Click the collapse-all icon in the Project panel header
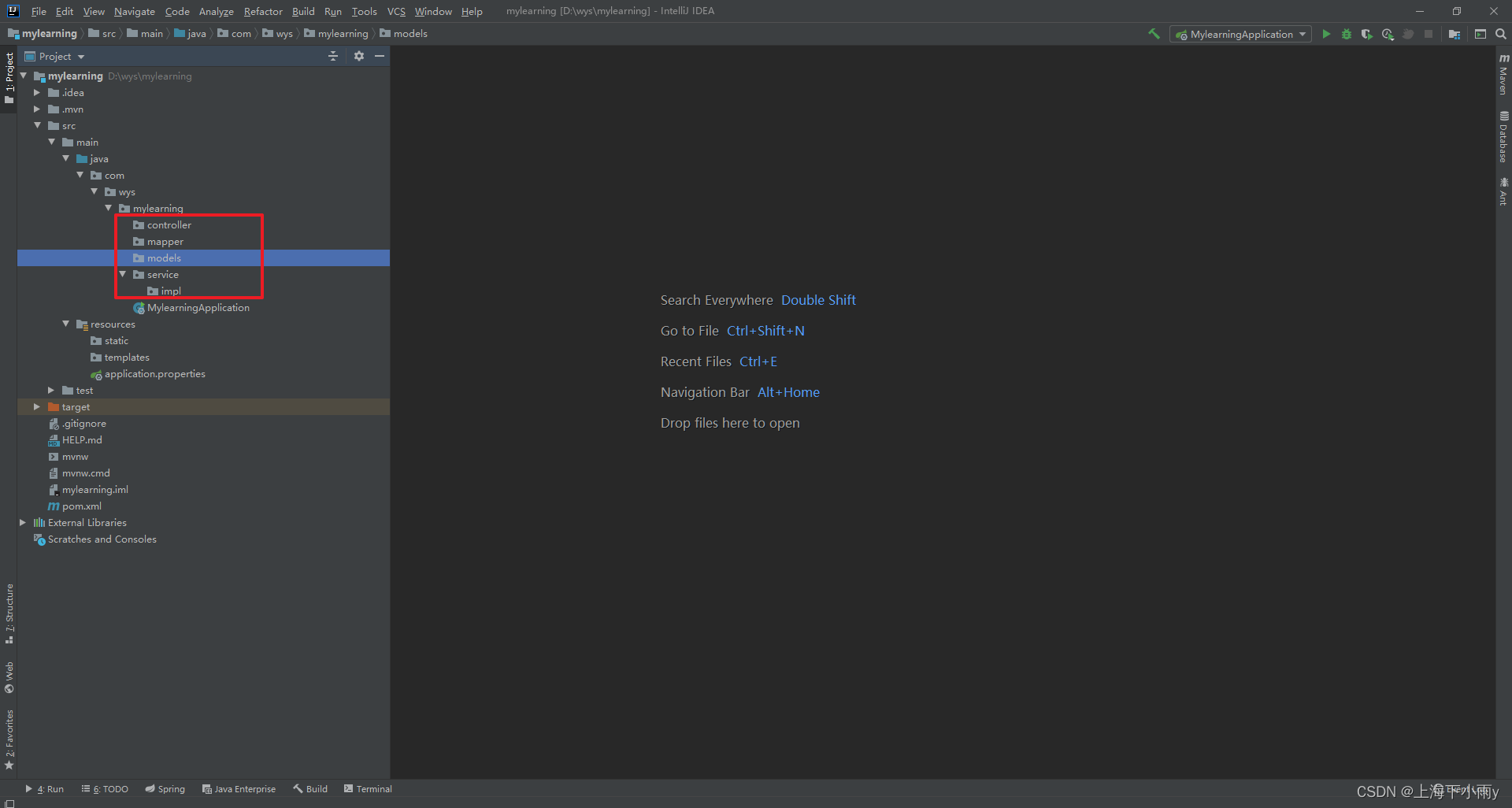This screenshot has width=1512, height=808. tap(333, 56)
